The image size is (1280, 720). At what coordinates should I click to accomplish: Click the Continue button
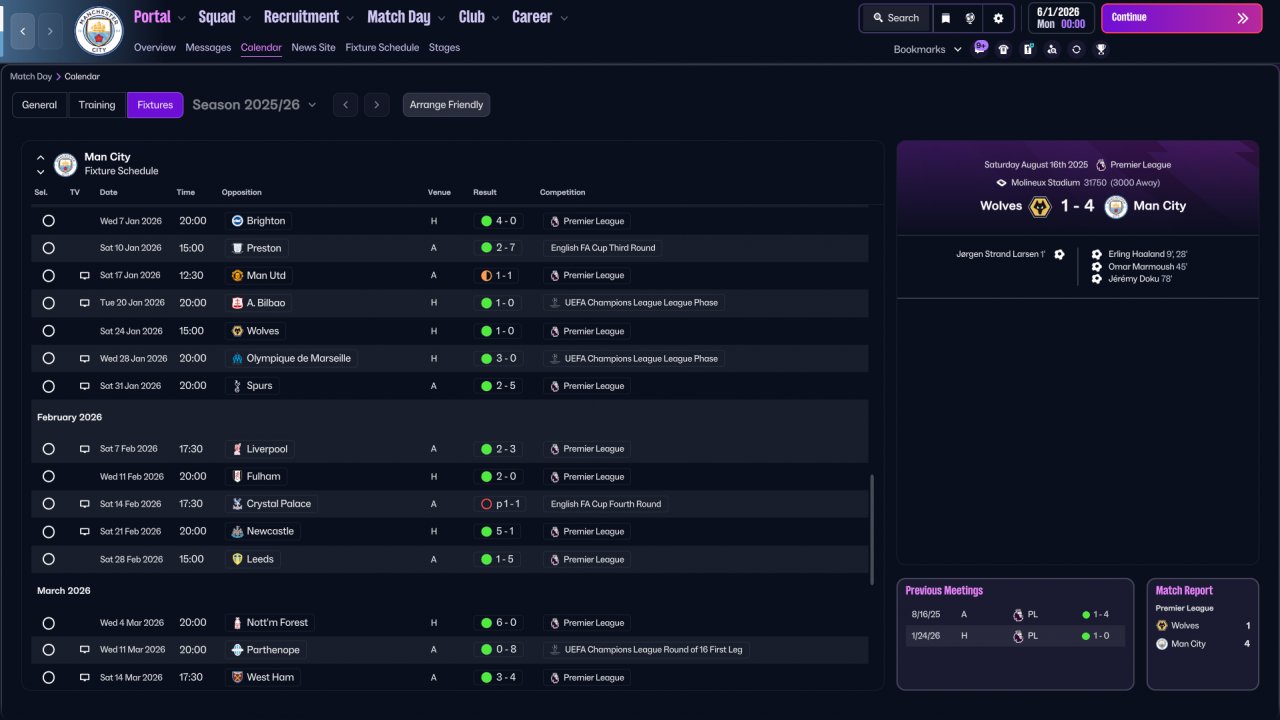1181,18
